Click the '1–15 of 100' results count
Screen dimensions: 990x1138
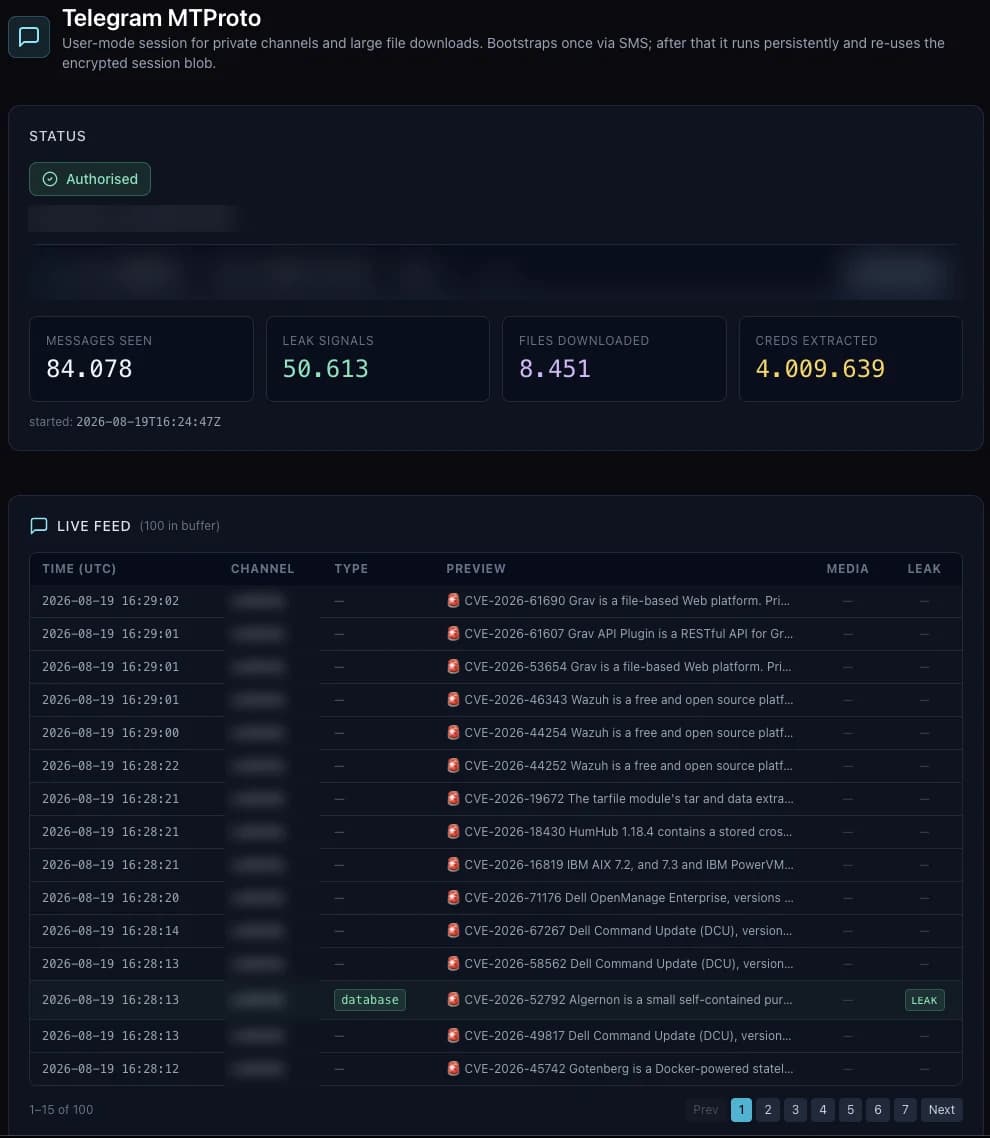(61, 1110)
